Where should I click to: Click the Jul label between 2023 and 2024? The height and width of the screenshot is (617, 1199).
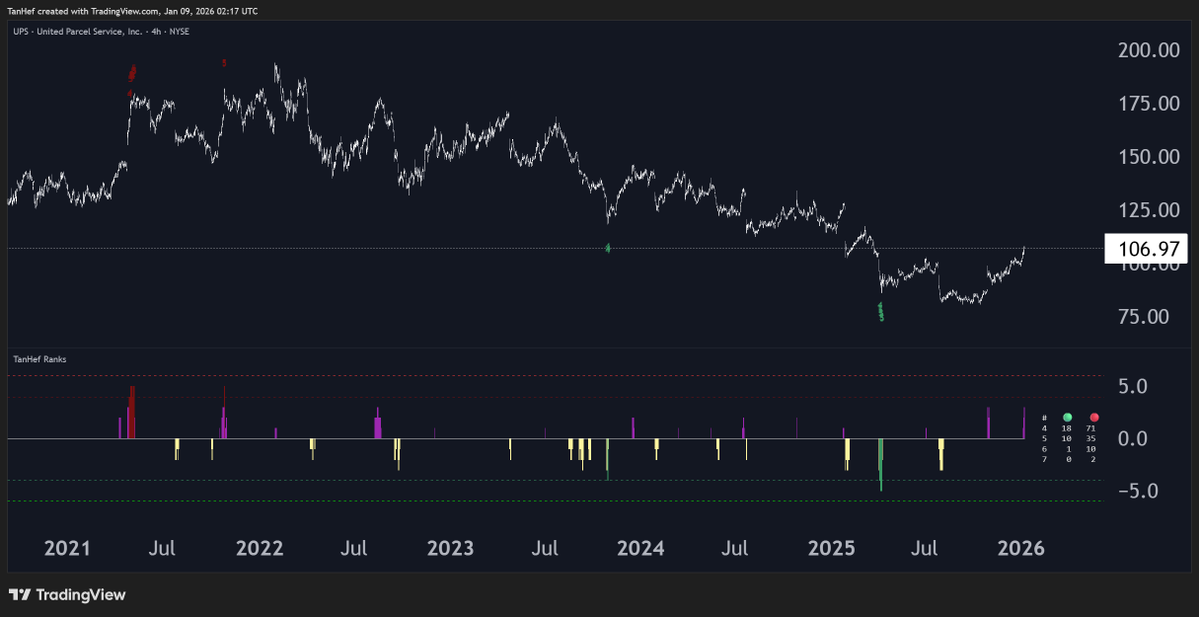pos(544,548)
